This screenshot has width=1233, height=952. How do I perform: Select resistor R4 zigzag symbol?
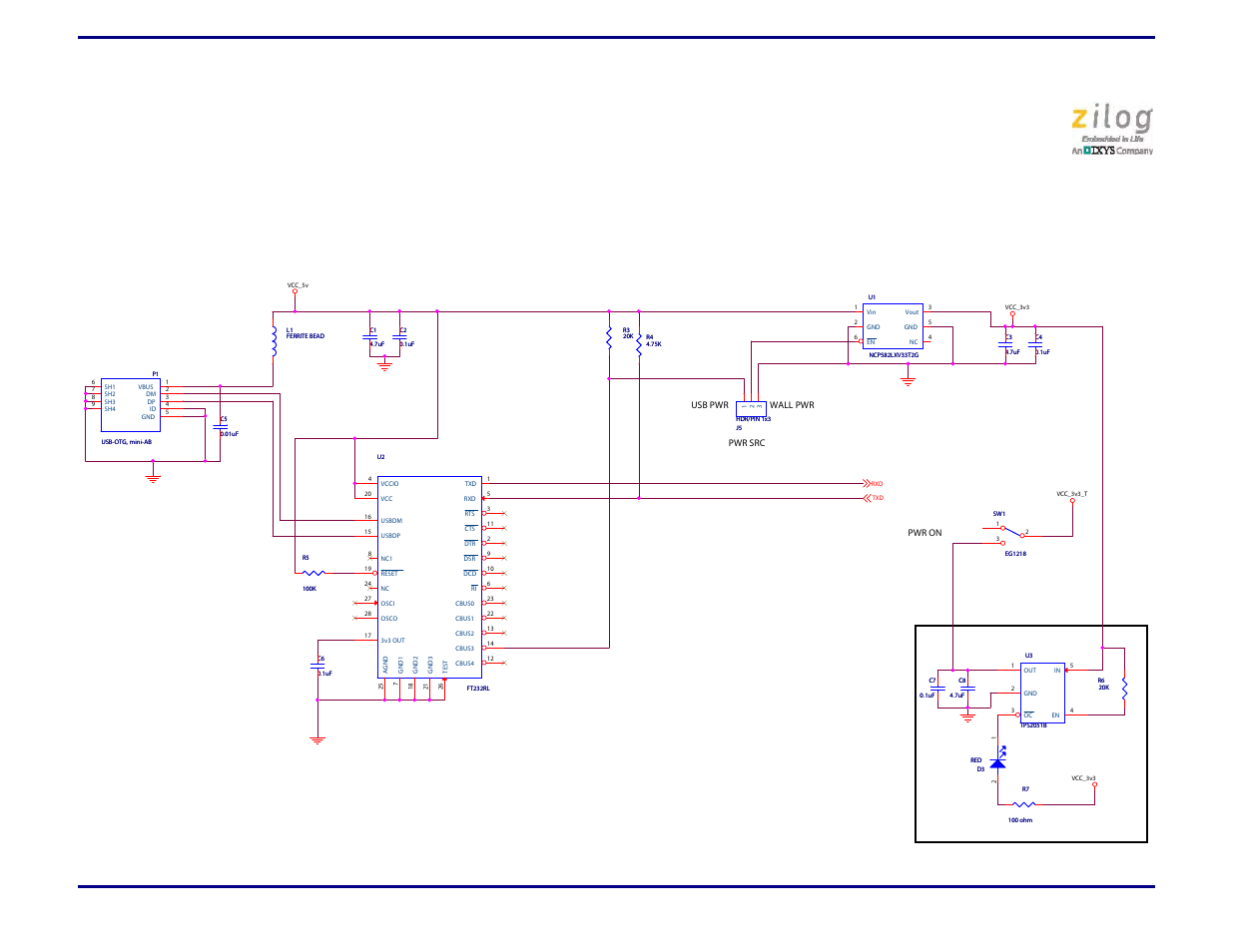639,346
